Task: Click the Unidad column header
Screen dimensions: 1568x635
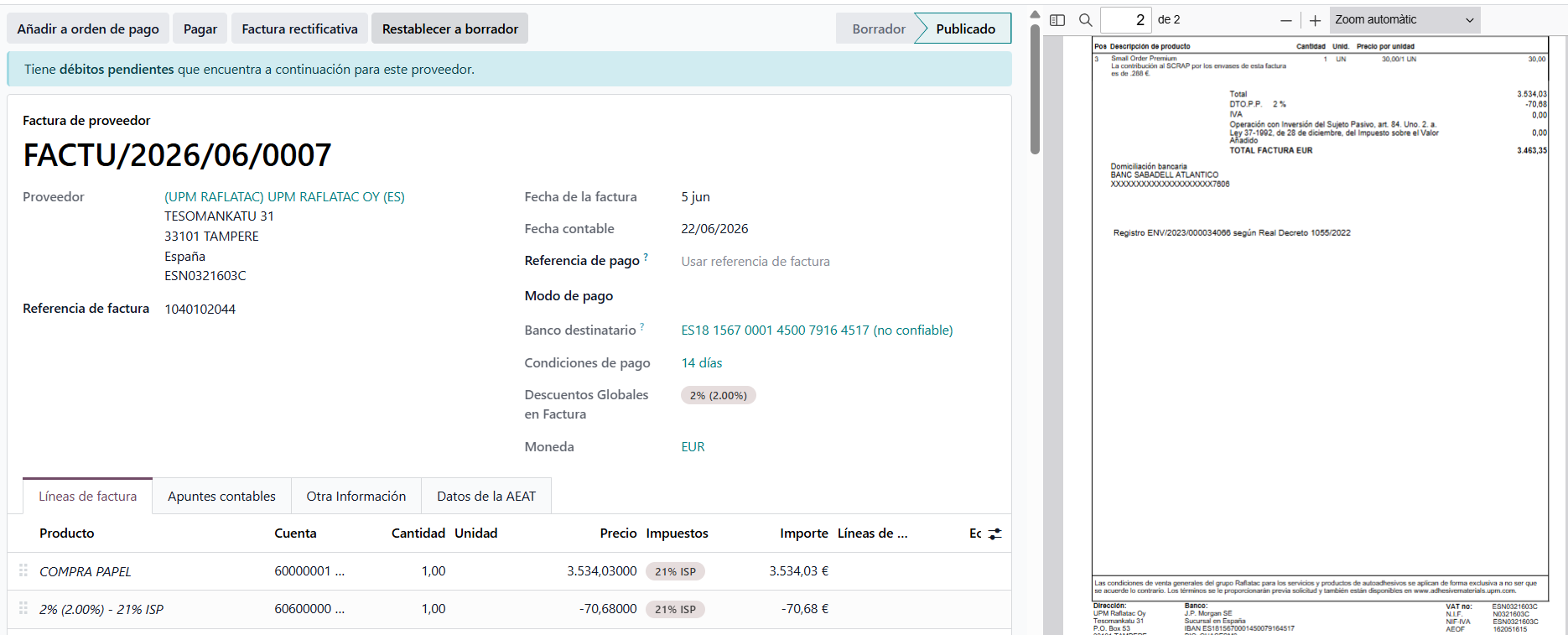Action: tap(475, 534)
